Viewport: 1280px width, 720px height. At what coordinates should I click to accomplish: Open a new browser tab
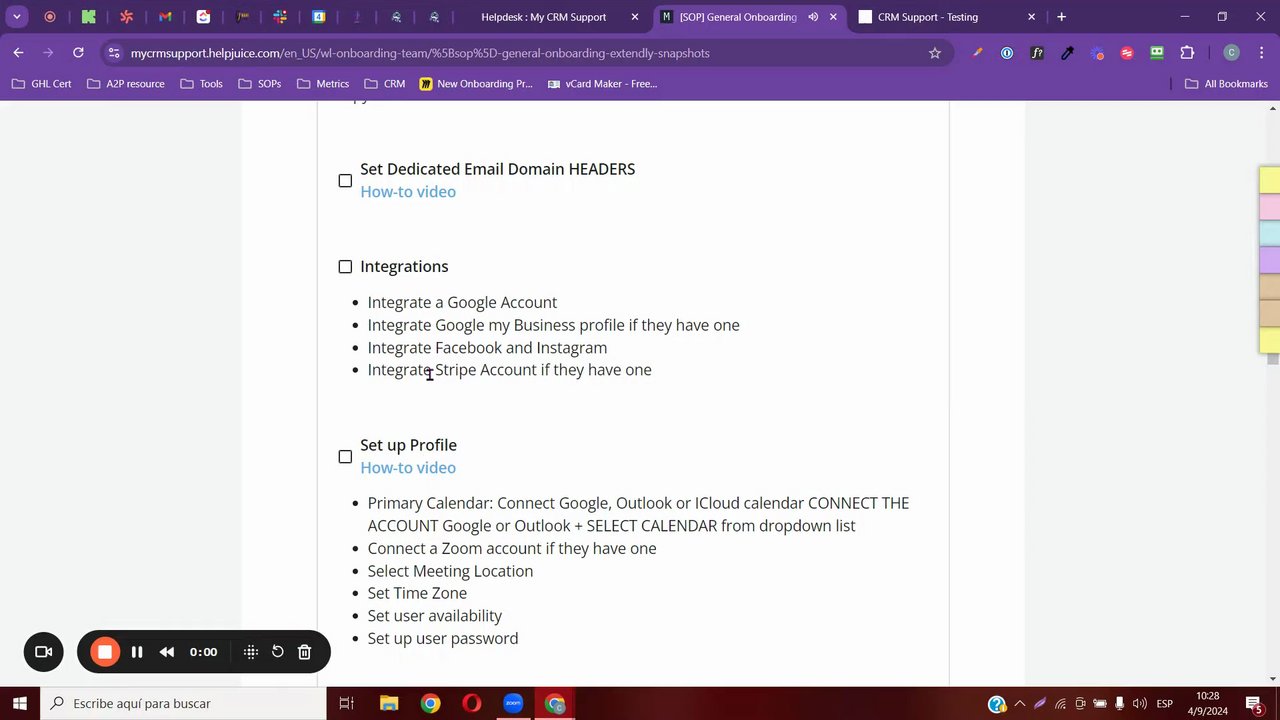1061,17
